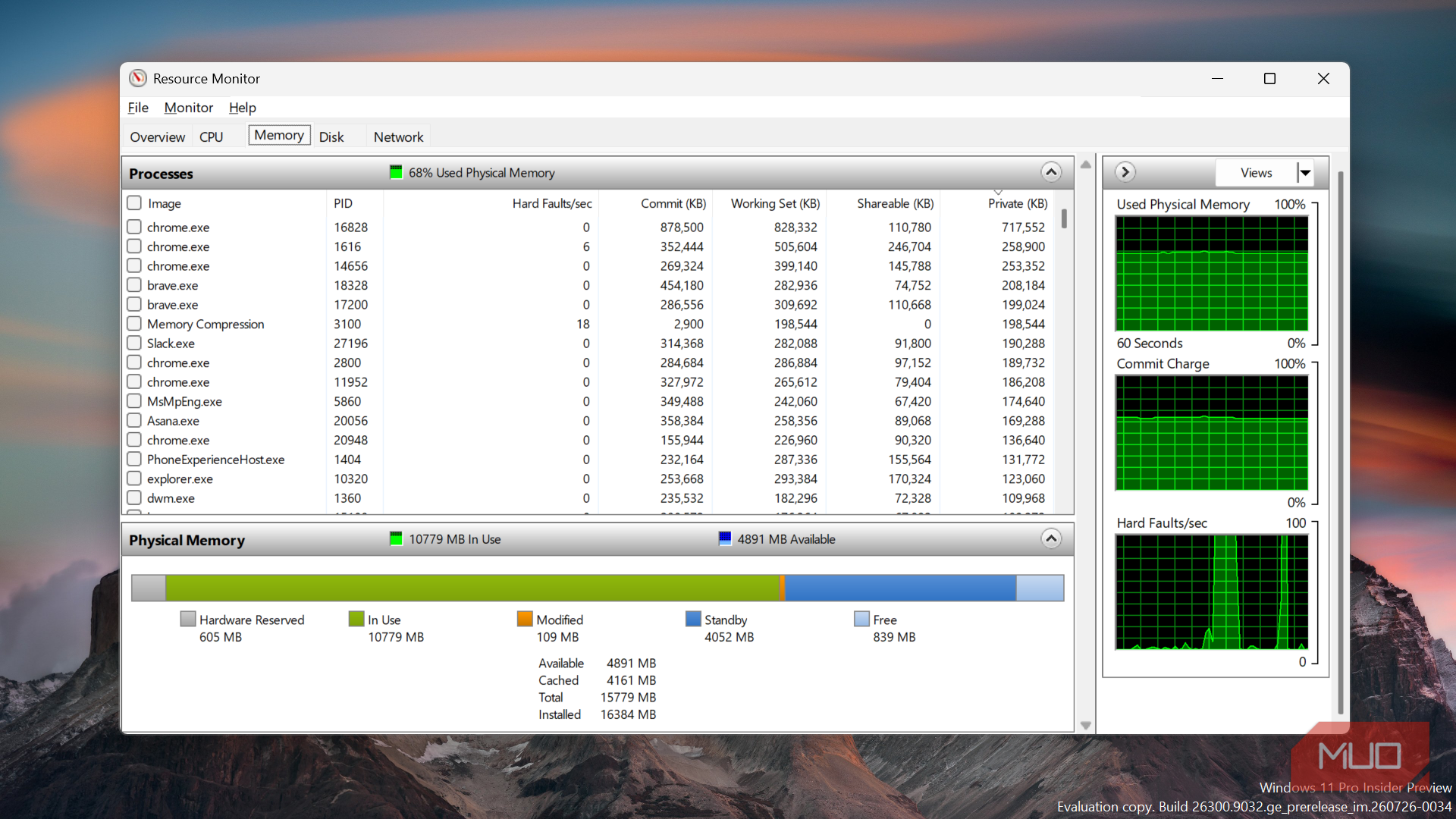The height and width of the screenshot is (819, 1456).
Task: Click the orange Modified legend swatch
Action: pos(525,619)
